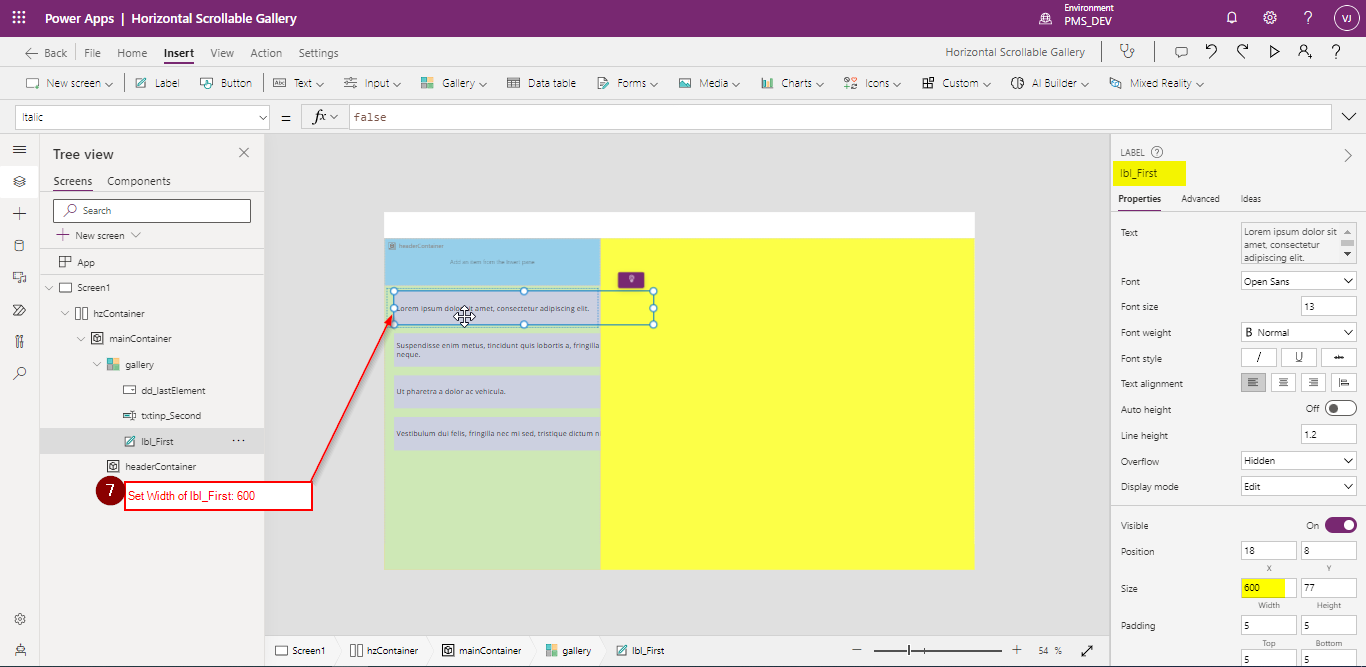
Task: Open the Variables tools icon in left rail
Action: click(19, 341)
